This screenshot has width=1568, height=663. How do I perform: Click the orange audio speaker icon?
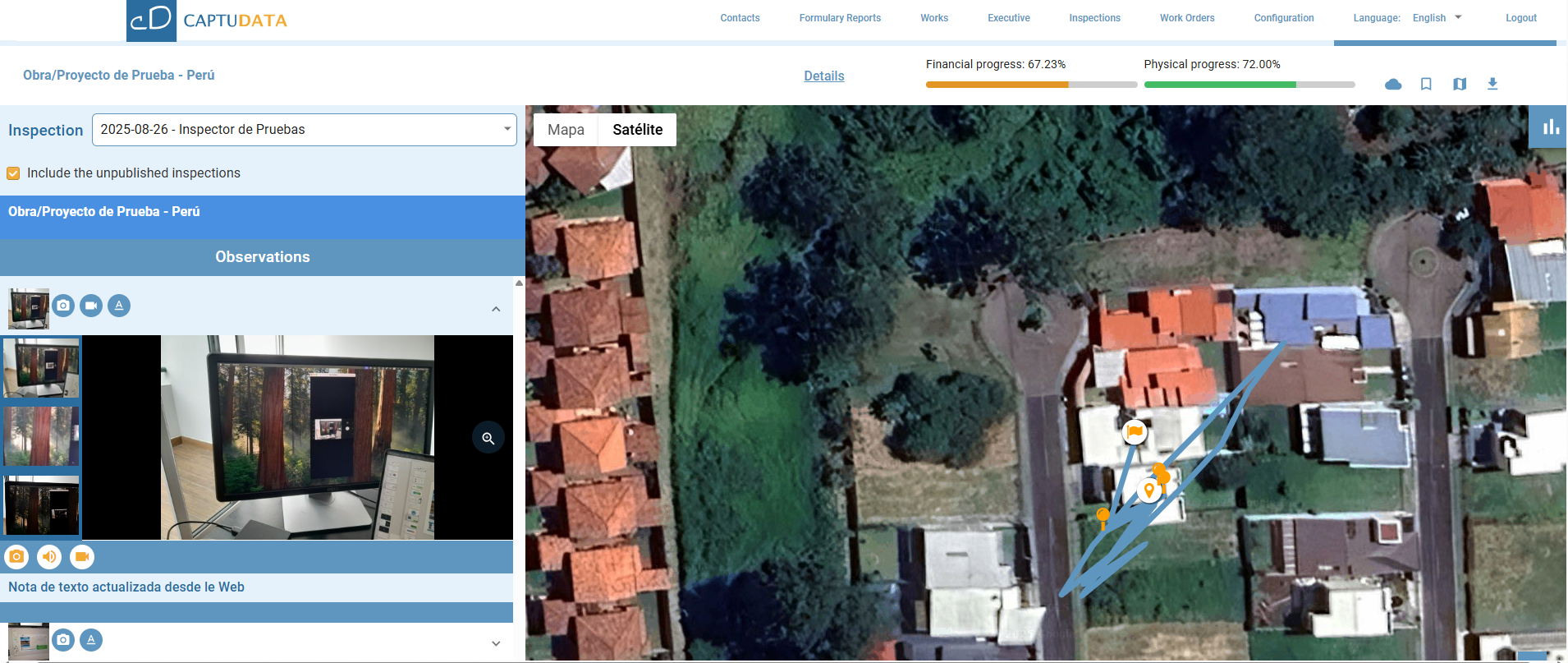[49, 557]
